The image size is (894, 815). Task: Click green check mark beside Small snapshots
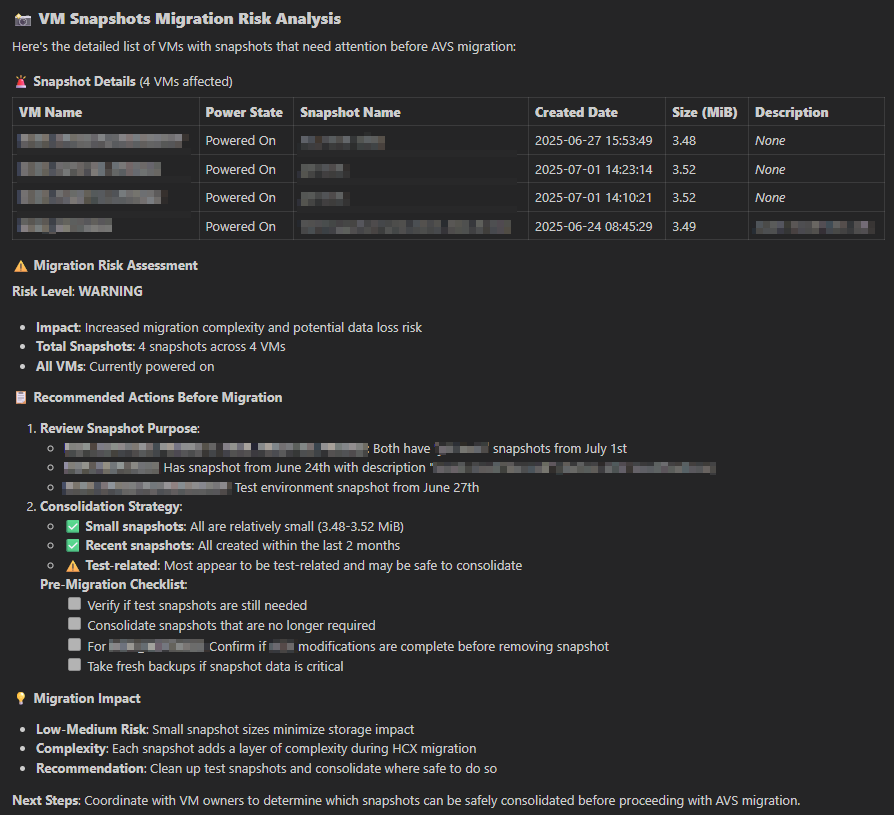(x=72, y=526)
